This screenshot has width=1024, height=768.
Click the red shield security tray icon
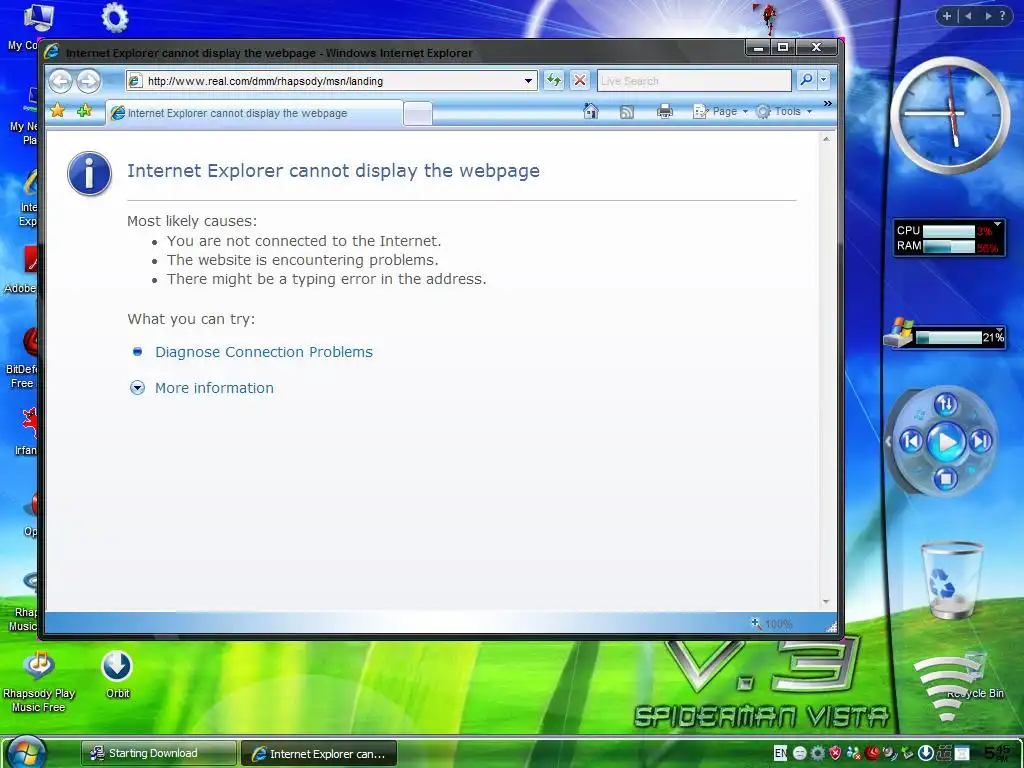tap(835, 753)
